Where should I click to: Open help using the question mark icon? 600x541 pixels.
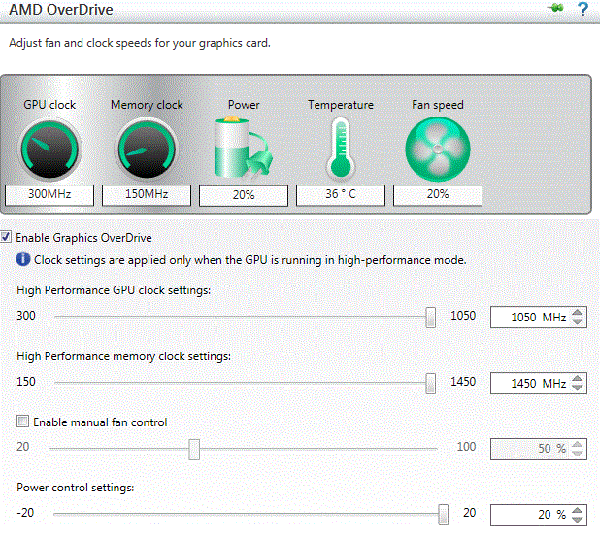pyautogui.click(x=583, y=10)
